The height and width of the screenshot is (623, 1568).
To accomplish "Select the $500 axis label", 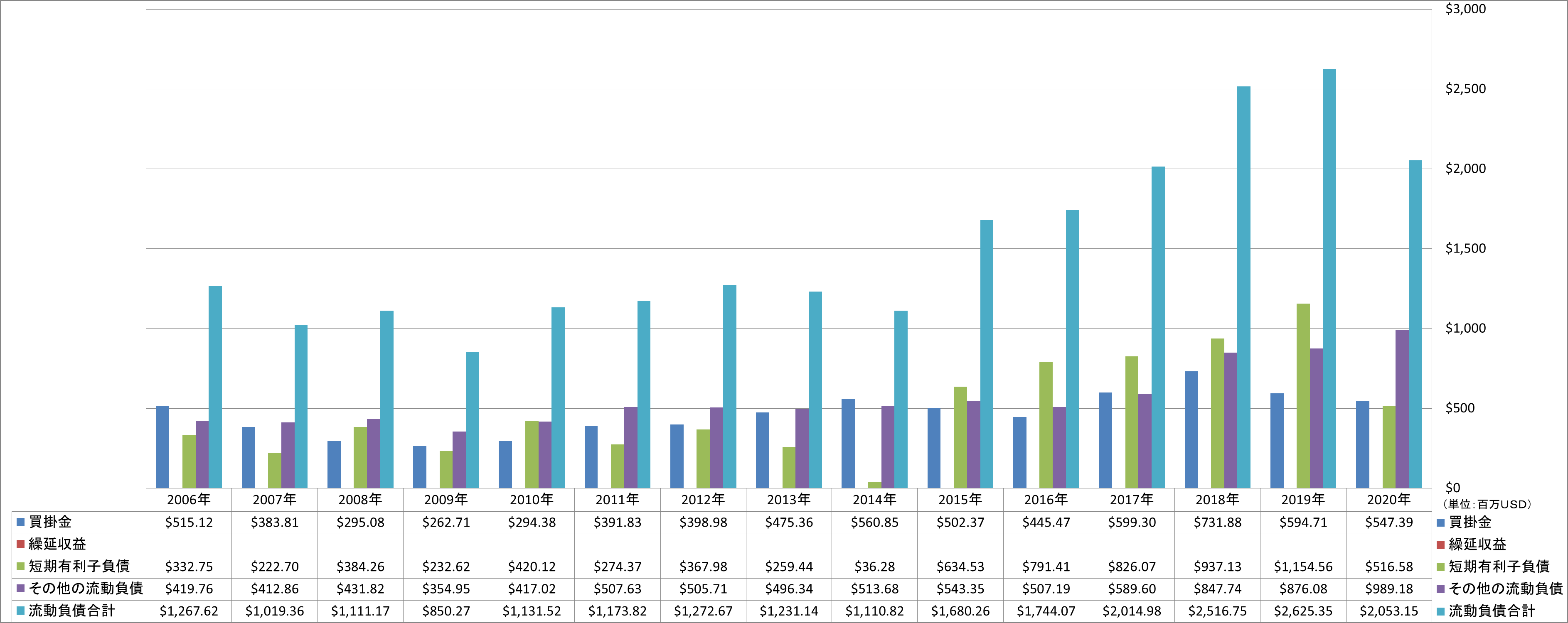I will coord(1460,407).
